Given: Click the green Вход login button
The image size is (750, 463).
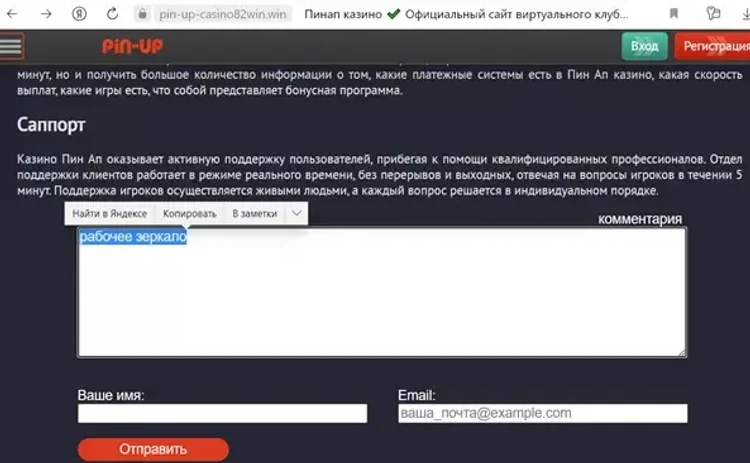Looking at the screenshot, I should tap(644, 46).
